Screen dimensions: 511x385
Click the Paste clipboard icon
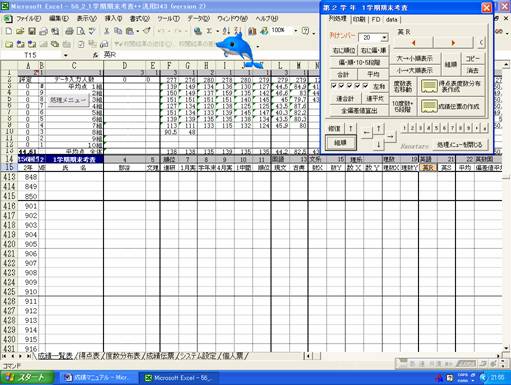click(129, 31)
